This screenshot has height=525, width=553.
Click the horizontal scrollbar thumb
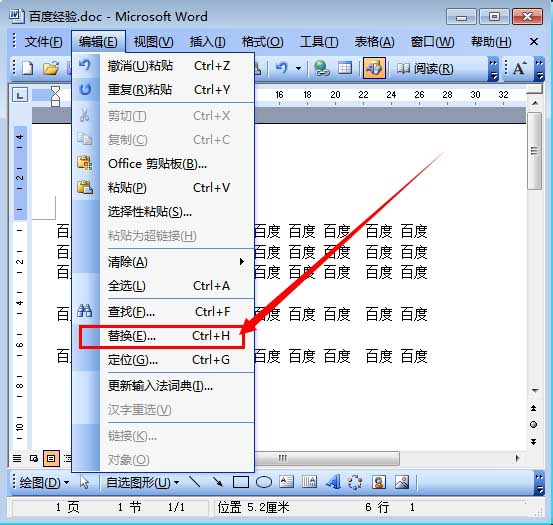pyautogui.click(x=327, y=458)
